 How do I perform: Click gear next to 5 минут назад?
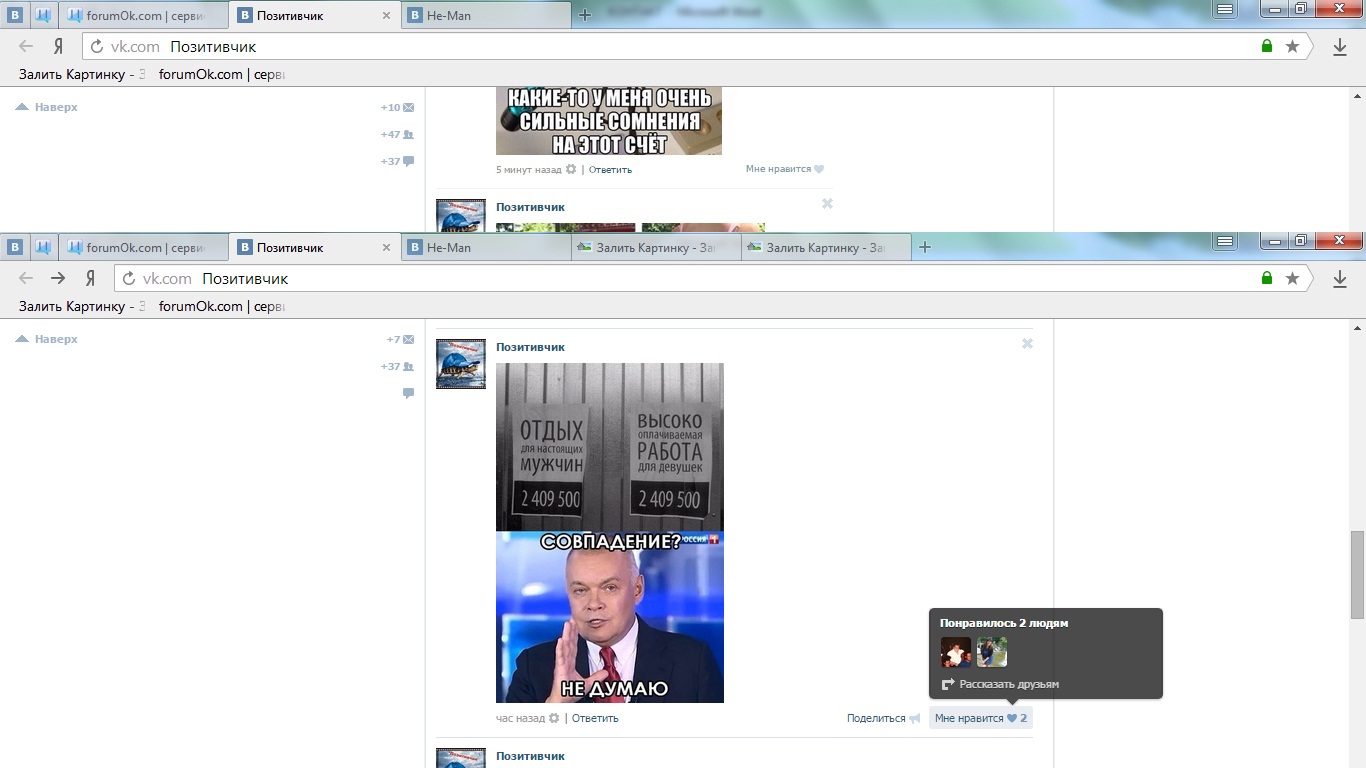(x=571, y=169)
